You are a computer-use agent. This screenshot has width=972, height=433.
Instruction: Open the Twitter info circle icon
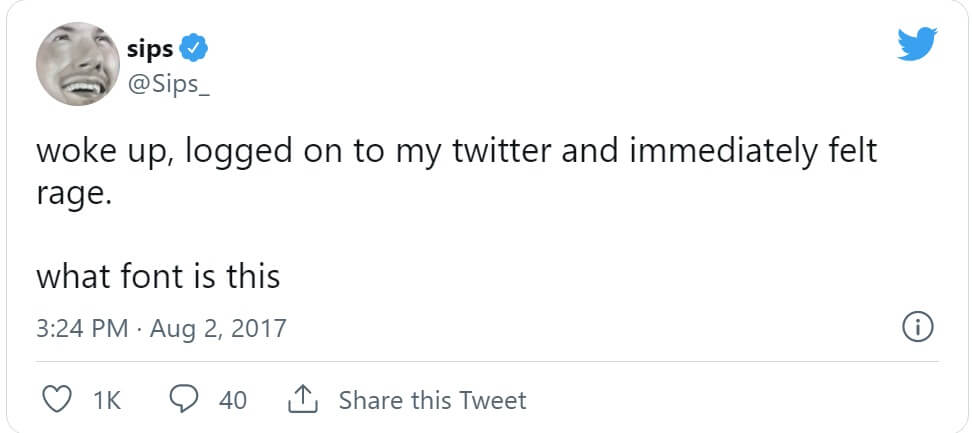917,327
